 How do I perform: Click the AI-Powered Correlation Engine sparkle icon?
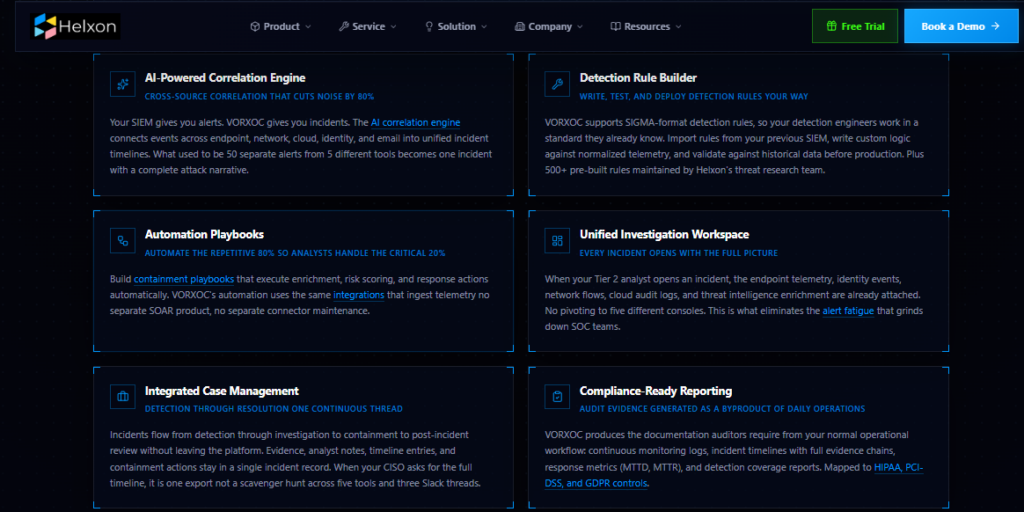[123, 84]
